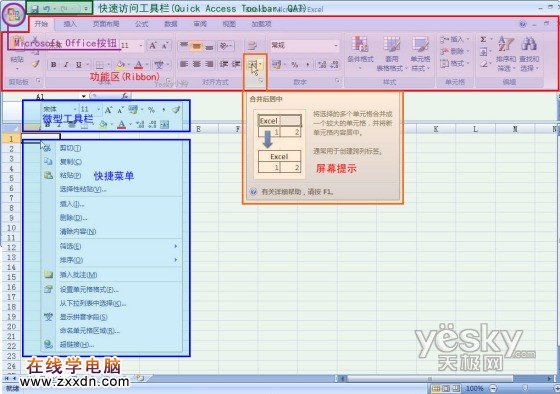Click the Merge and Center button
Image resolution: width=560 pixels, height=394 pixels.
[x=253, y=65]
